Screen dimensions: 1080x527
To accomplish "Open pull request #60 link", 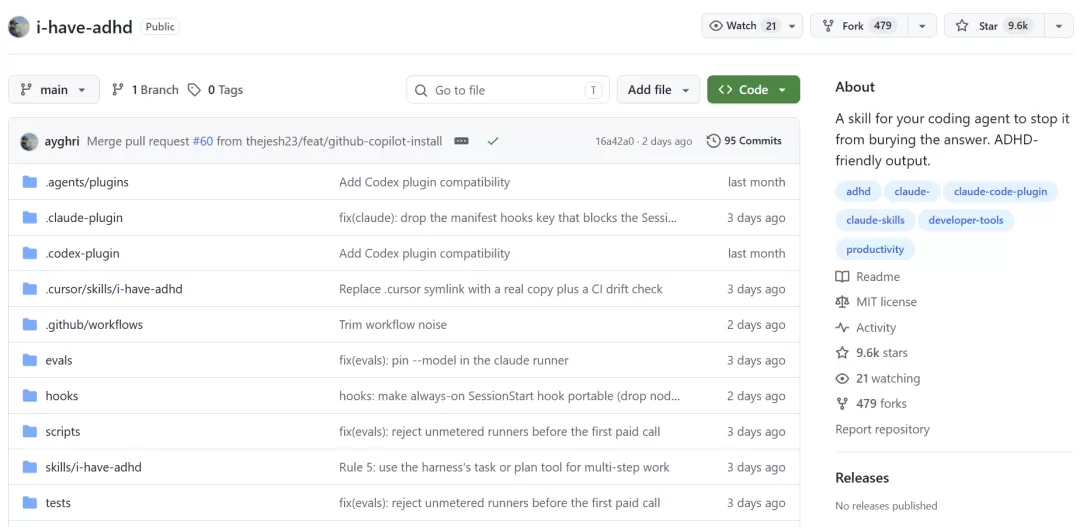I will [202, 141].
